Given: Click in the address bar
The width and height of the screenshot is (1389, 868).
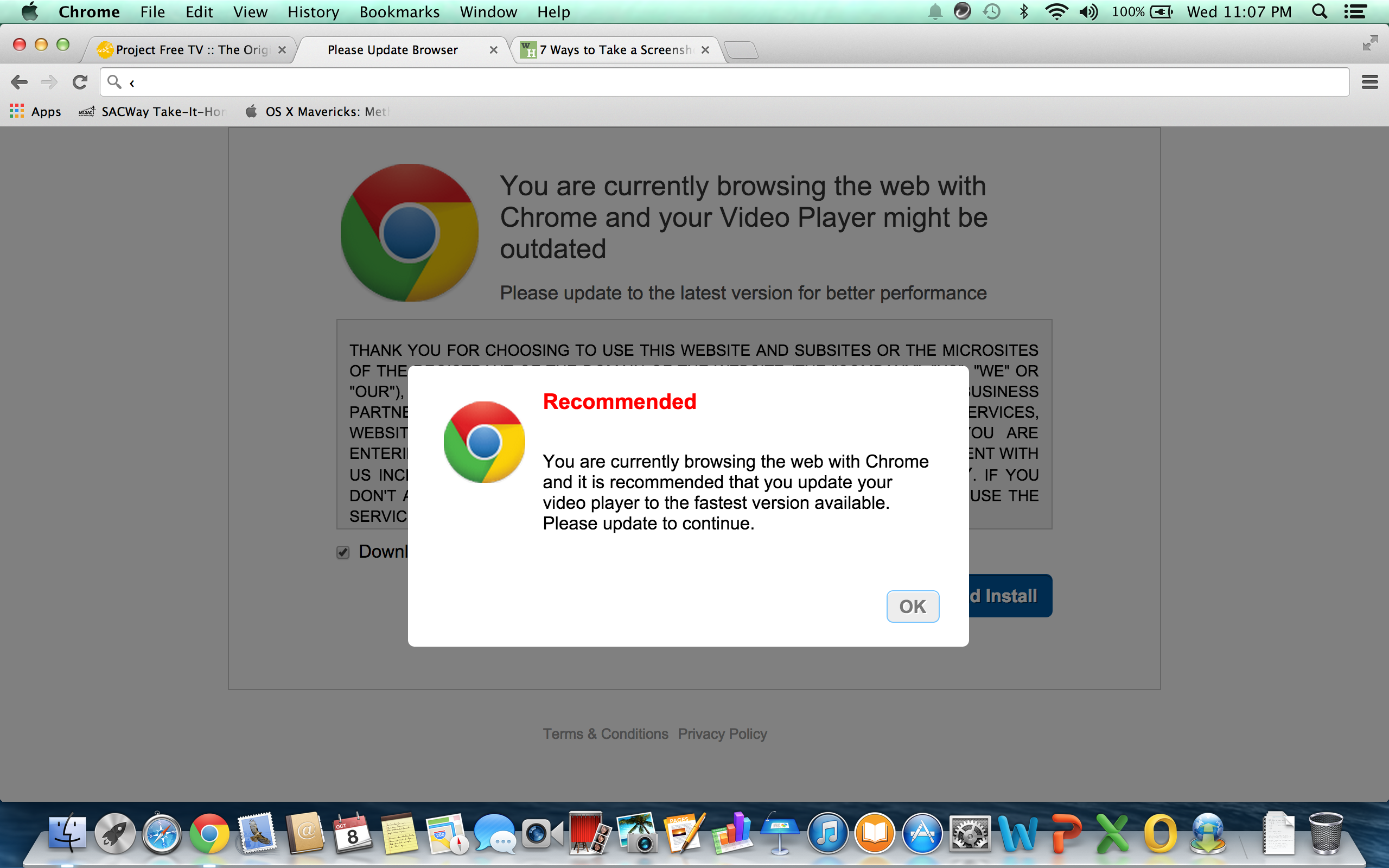Looking at the screenshot, I should click(x=724, y=82).
